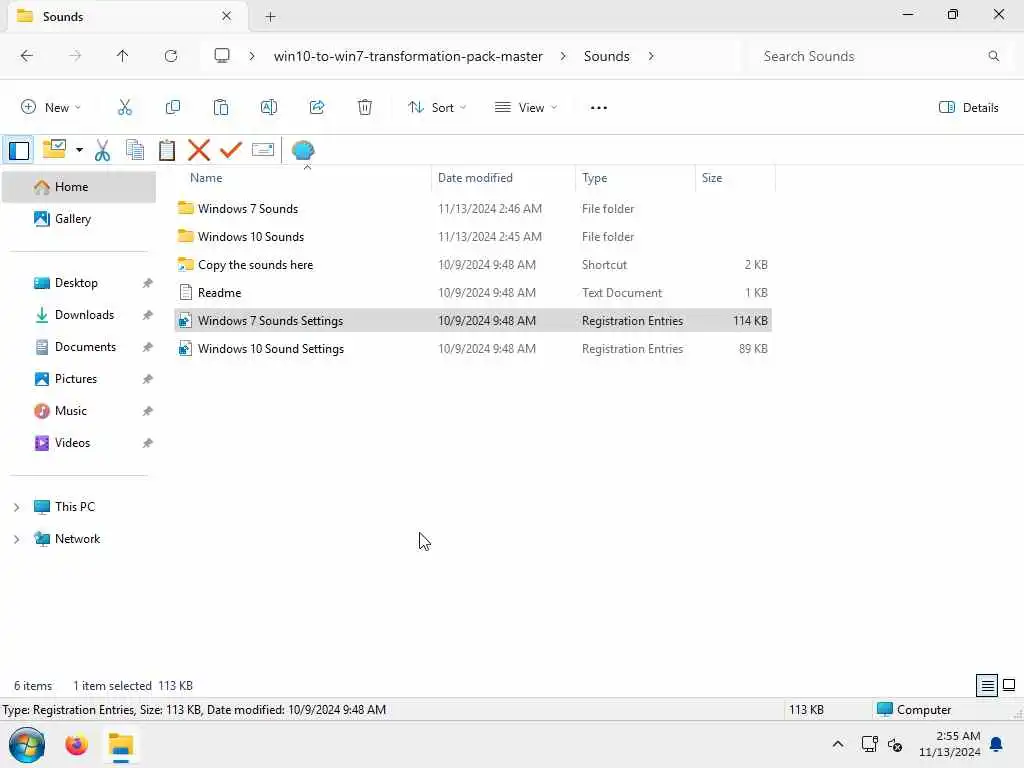
Task: Click the clipboard Paste icon in classic toolbar
Action: pyautogui.click(x=167, y=150)
